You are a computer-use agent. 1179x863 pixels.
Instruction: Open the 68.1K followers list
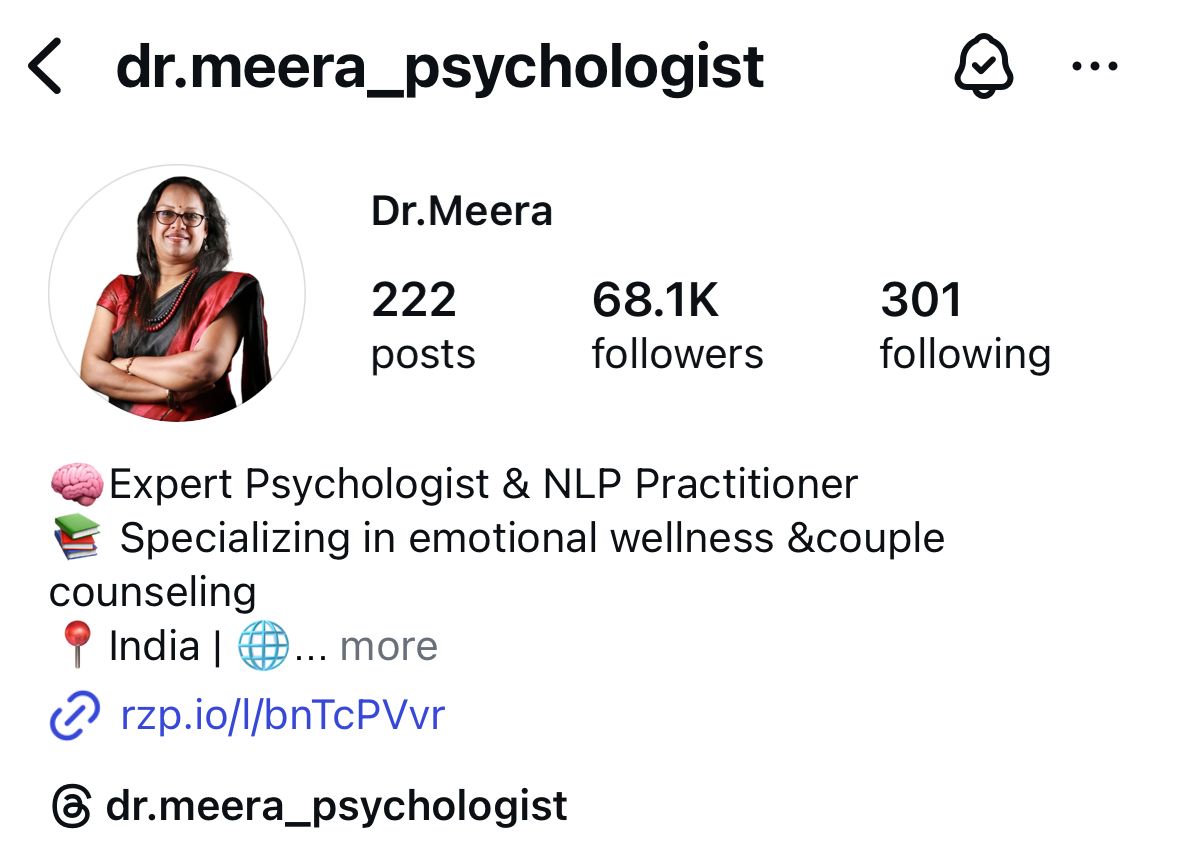point(677,325)
